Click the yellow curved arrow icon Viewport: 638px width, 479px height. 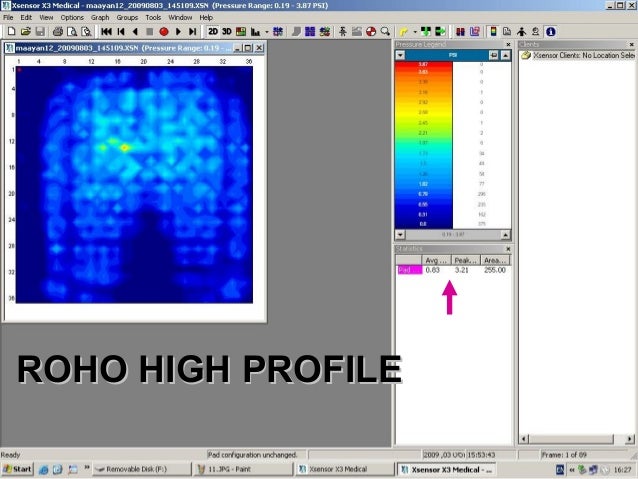click(404, 31)
